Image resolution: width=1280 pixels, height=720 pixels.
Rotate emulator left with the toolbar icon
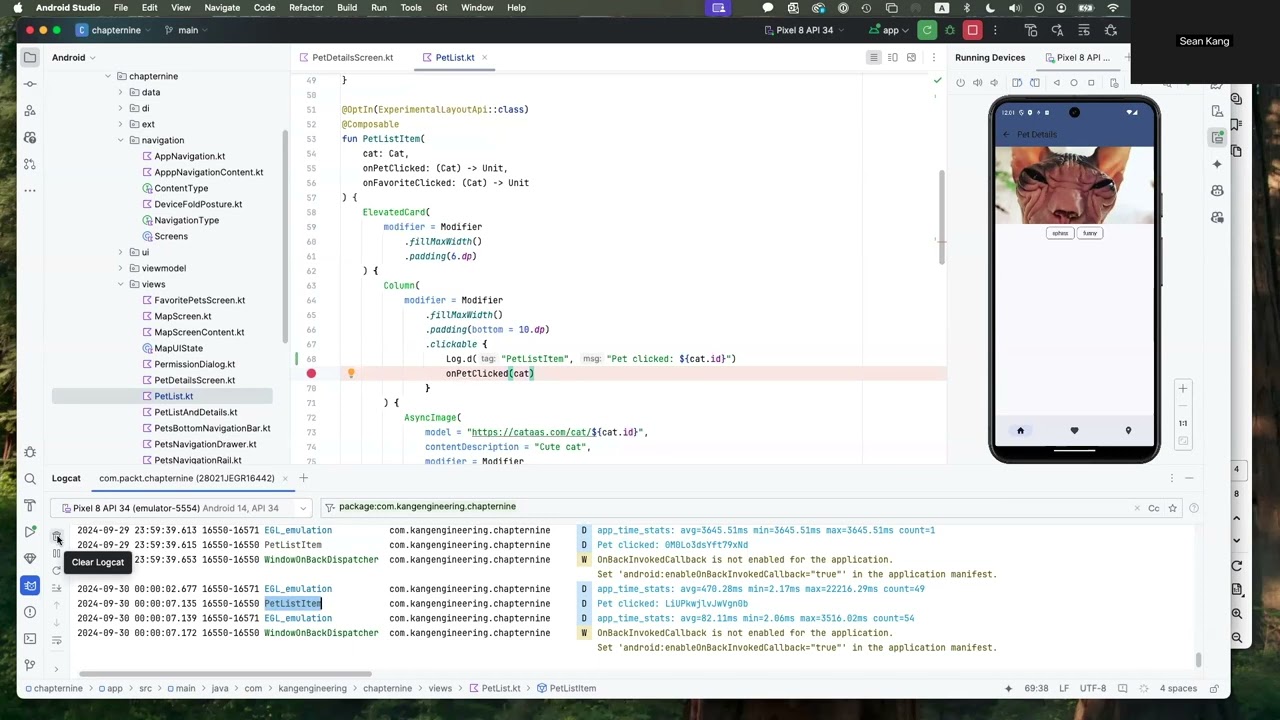tap(1017, 83)
